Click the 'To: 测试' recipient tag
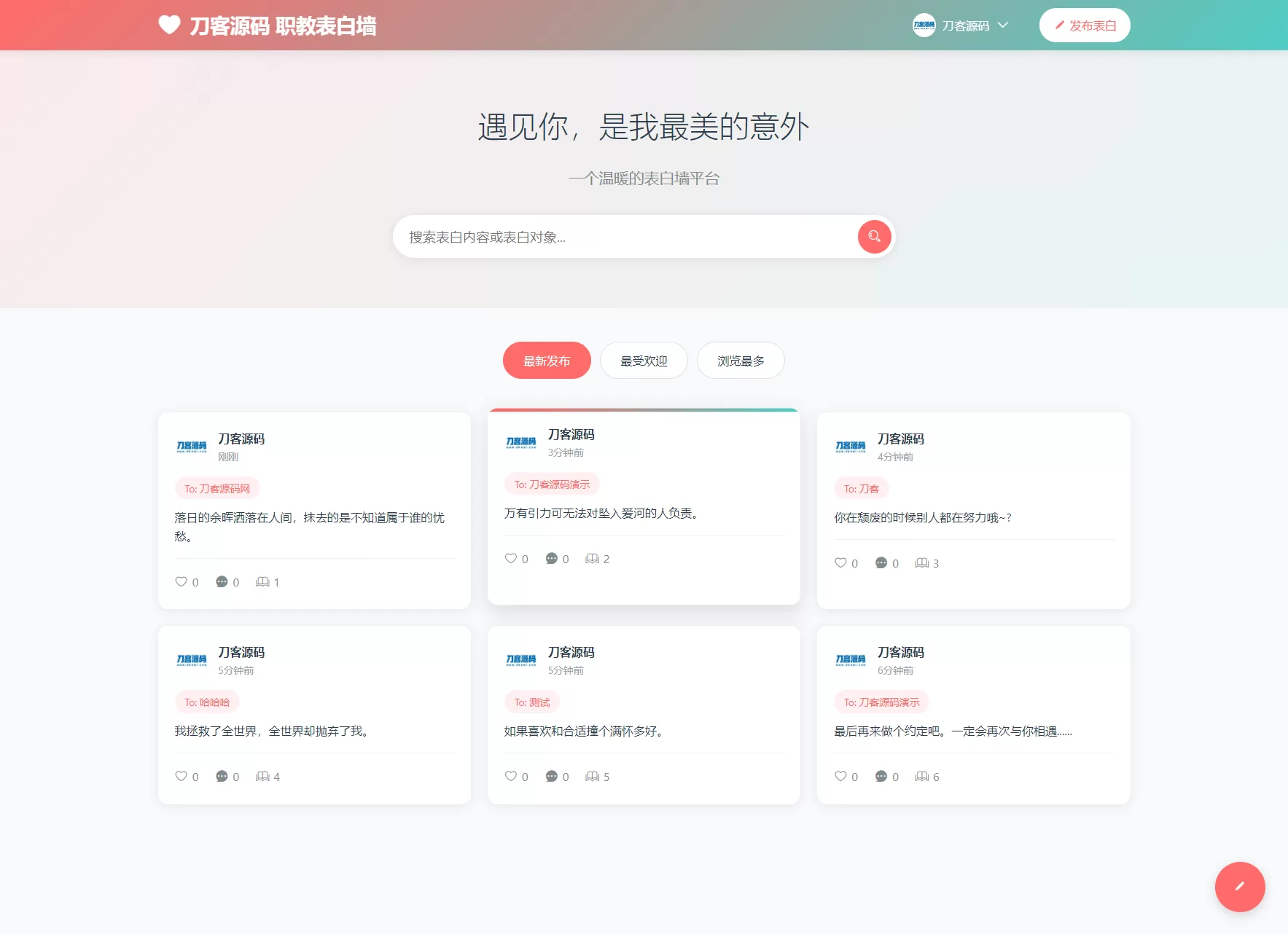This screenshot has width=1288, height=934. click(531, 702)
